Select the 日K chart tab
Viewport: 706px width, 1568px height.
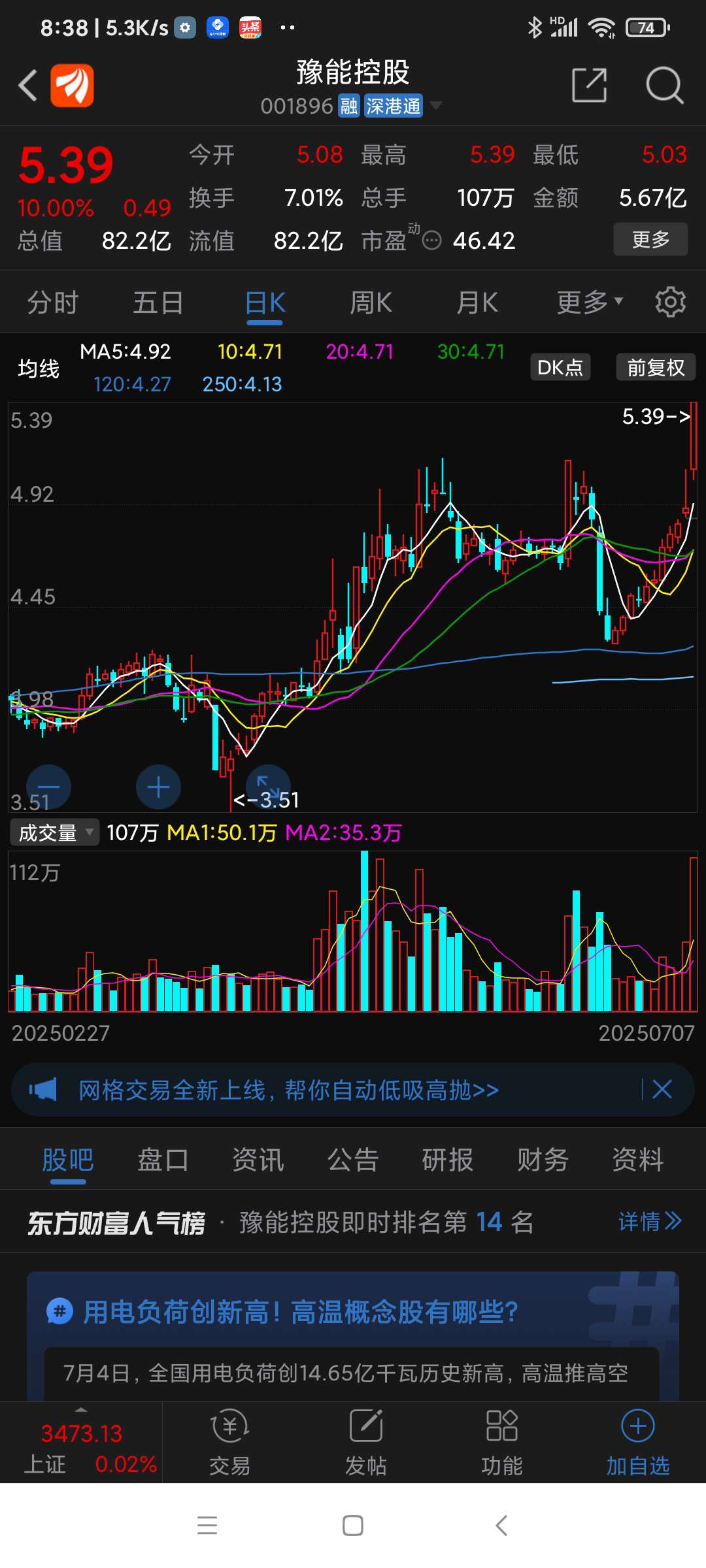[x=265, y=302]
